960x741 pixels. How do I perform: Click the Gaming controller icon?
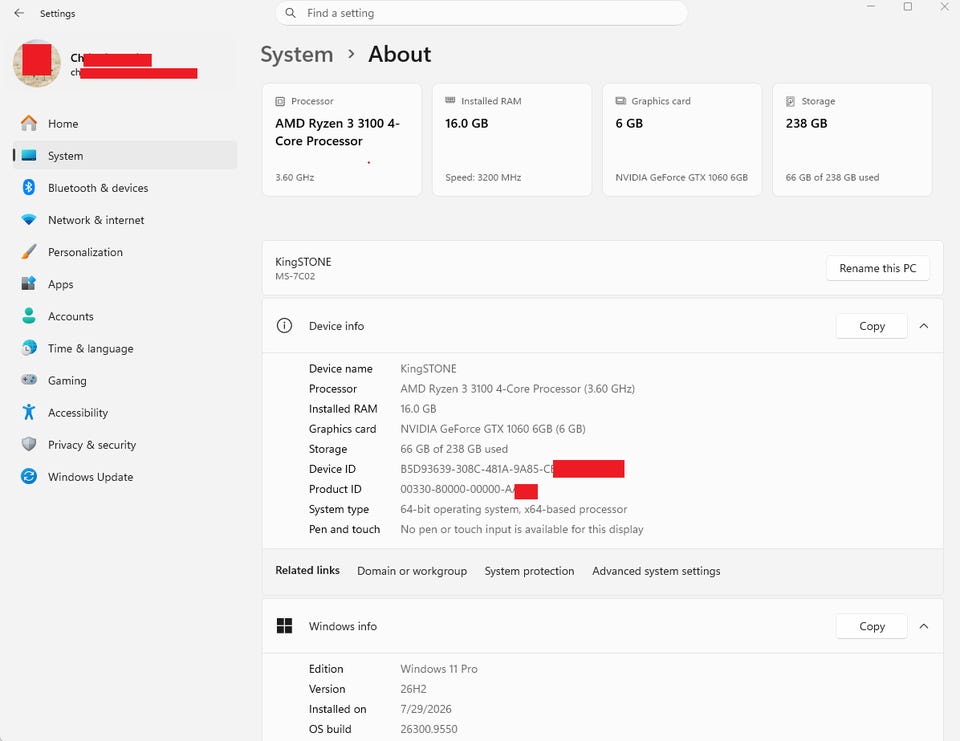(x=29, y=380)
